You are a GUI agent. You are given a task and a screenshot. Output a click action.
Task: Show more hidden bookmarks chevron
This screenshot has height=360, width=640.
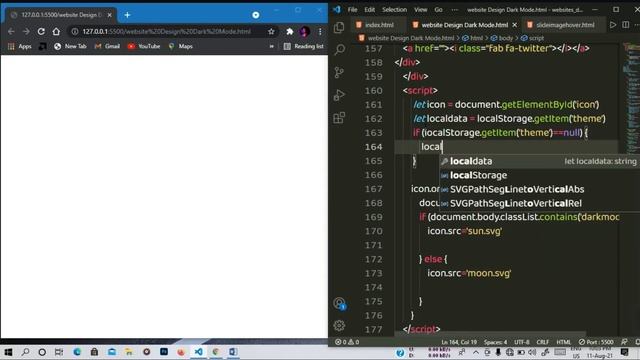(x=271, y=47)
